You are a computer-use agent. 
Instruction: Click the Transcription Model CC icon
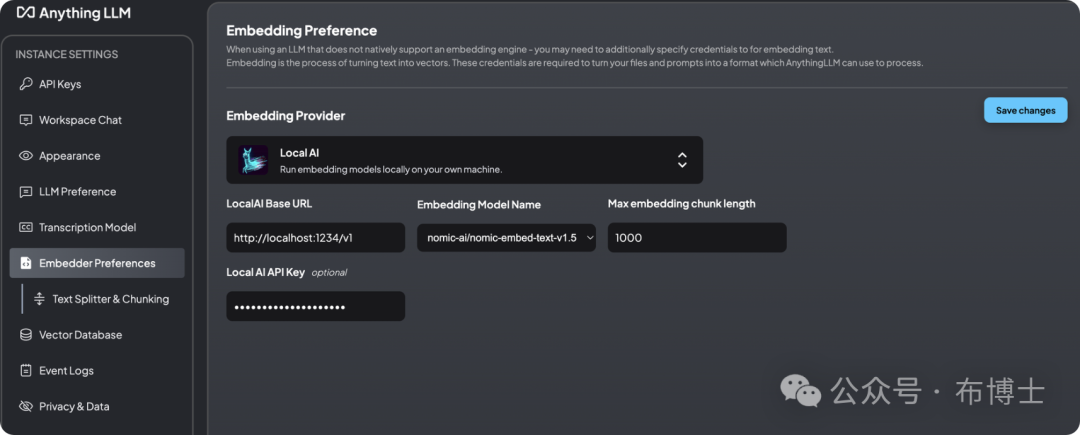pos(25,228)
